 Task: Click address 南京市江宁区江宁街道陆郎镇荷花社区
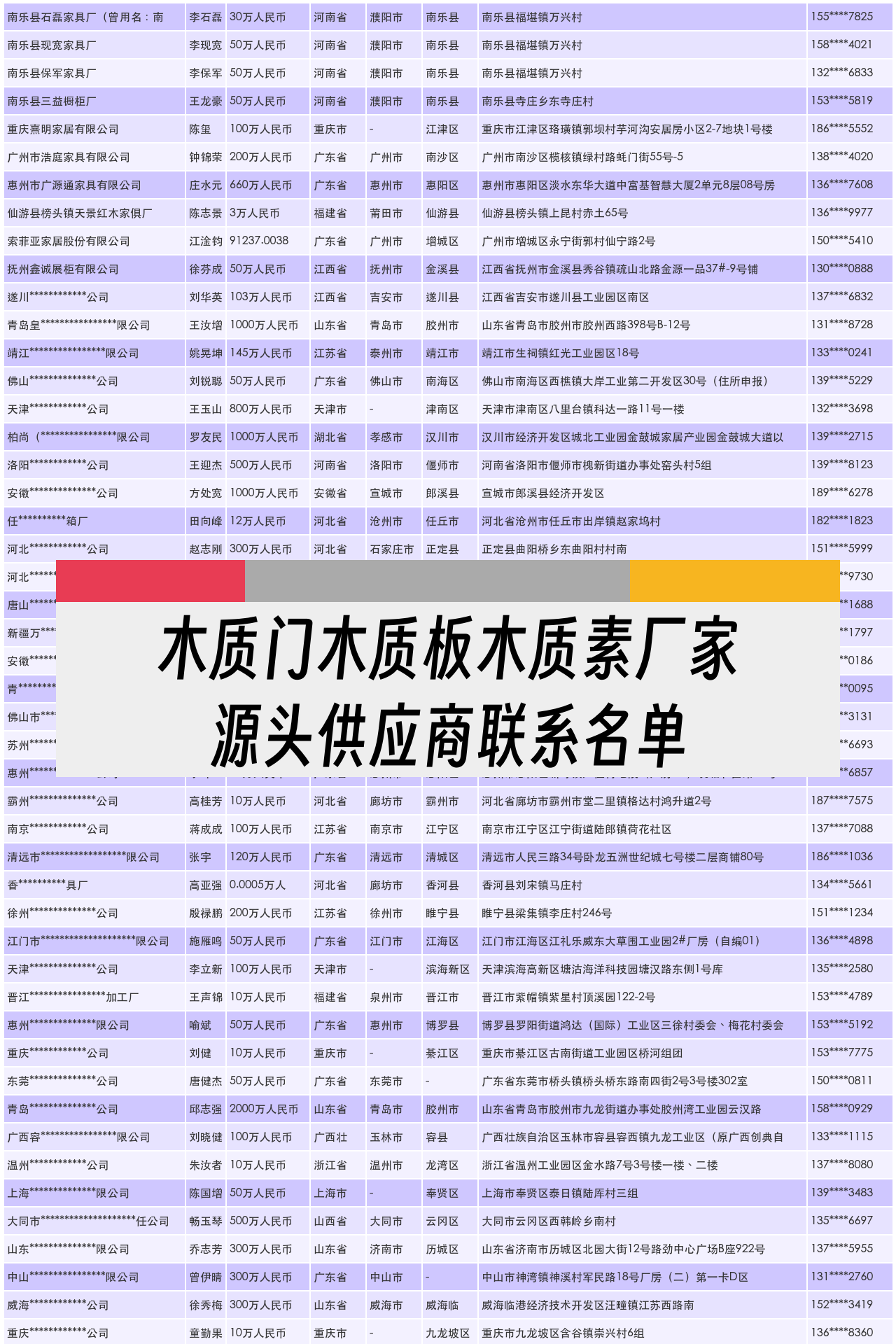pos(576,829)
